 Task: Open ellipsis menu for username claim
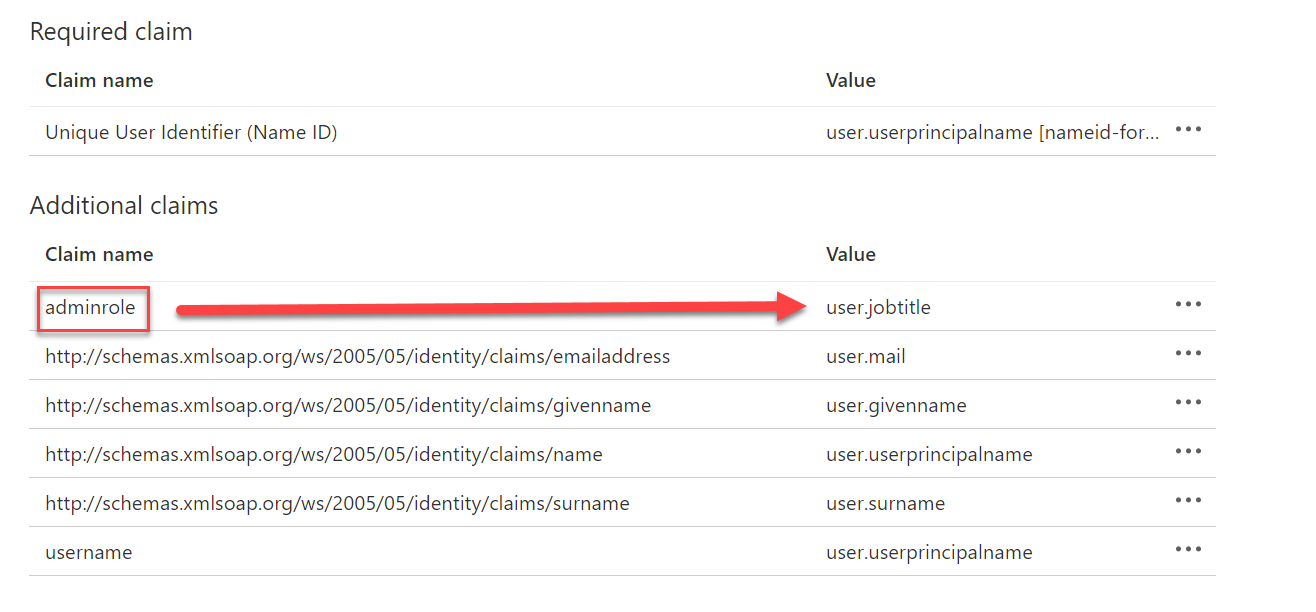(x=1188, y=549)
